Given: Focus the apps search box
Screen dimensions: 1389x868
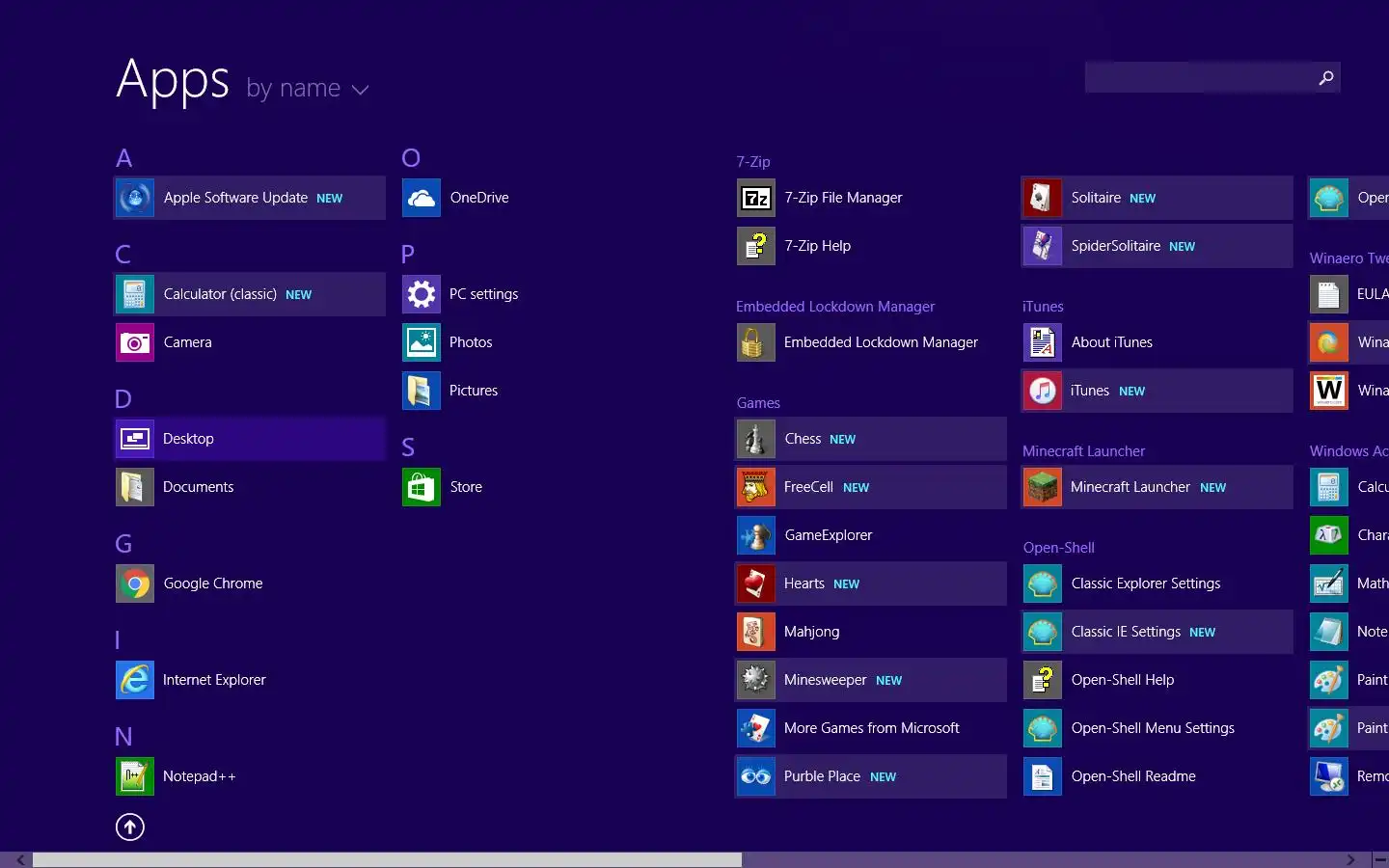Looking at the screenshot, I should (x=1212, y=78).
